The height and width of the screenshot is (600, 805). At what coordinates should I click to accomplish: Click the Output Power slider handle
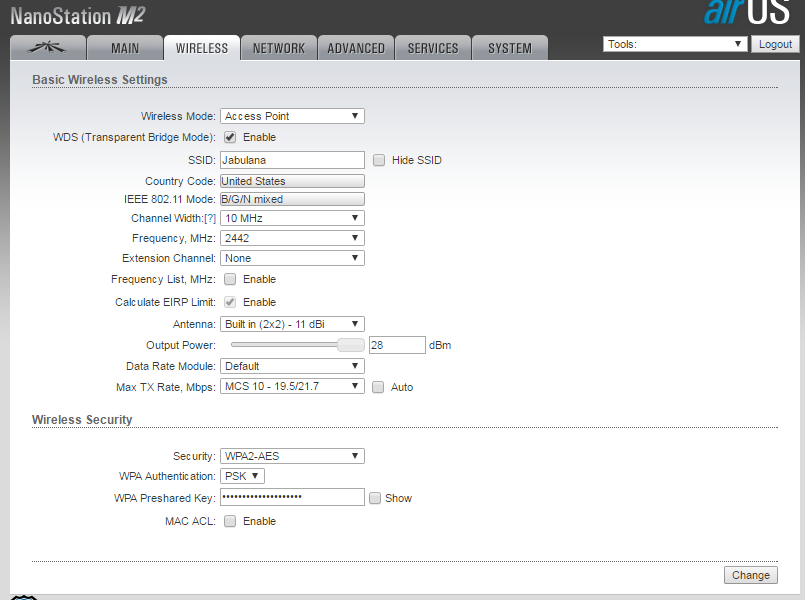(351, 345)
